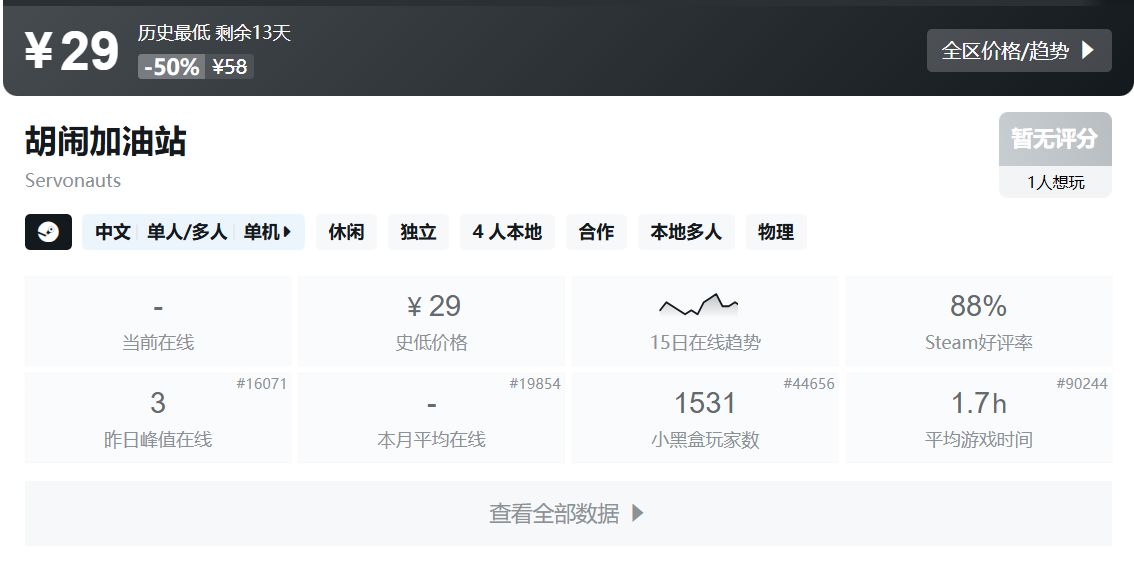Click the -50% discount badge
Viewport: 1134px width, 567px height.
click(171, 67)
